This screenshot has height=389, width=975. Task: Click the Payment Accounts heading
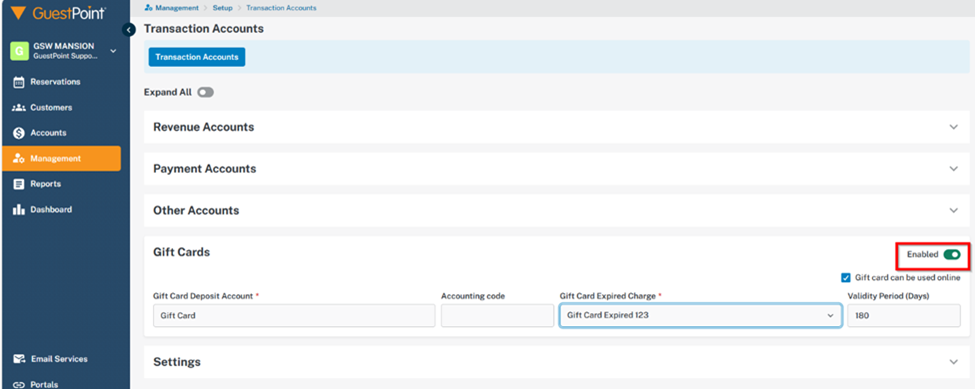205,168
